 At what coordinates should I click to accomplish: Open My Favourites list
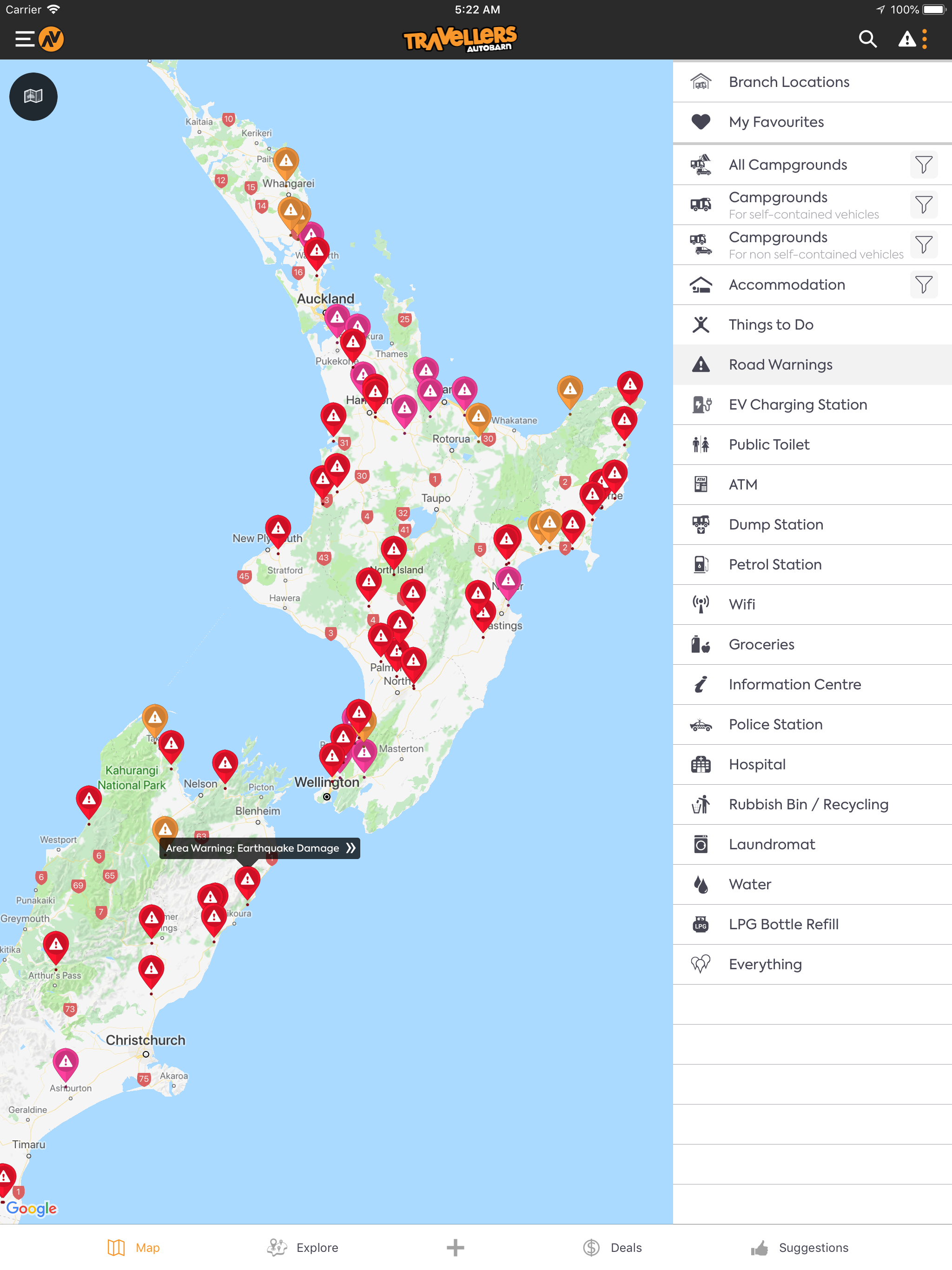(x=776, y=122)
